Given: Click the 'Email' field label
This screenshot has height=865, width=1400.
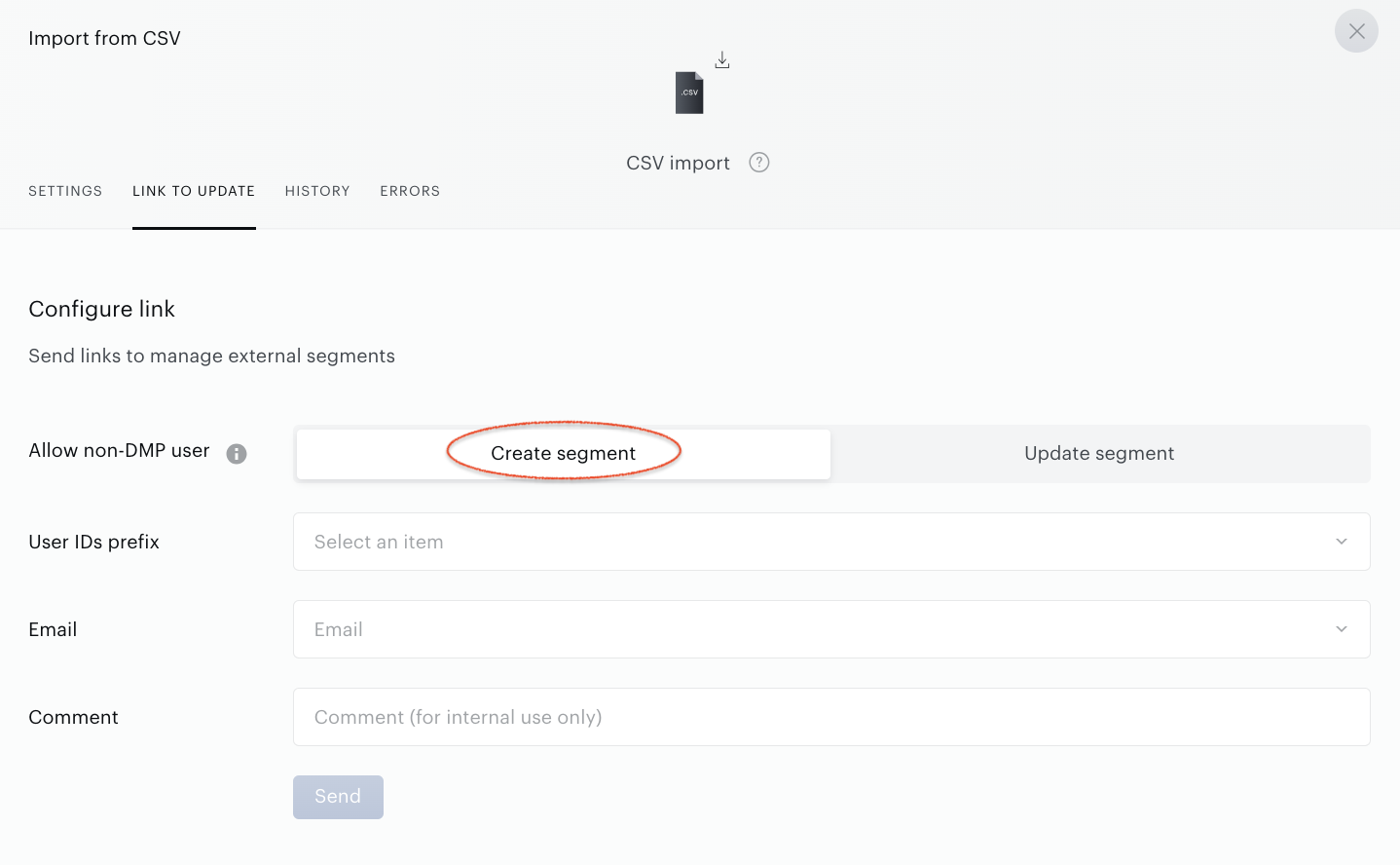Looking at the screenshot, I should tap(53, 629).
